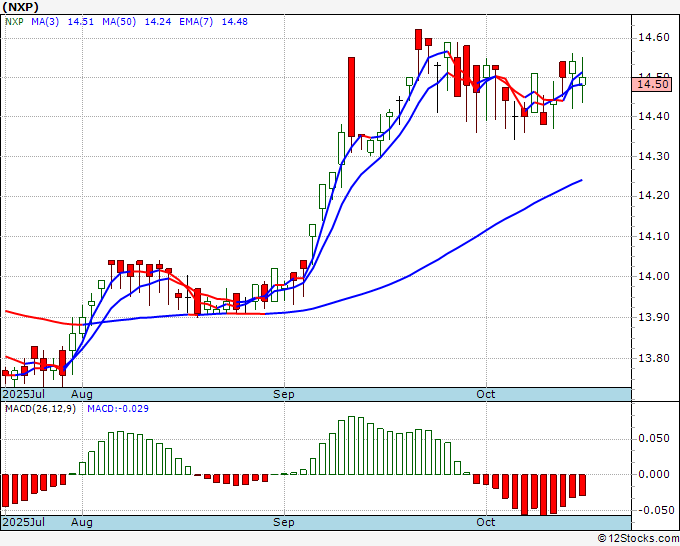Click Aug on the MACD panel axis
680x546 pixels.
(82, 522)
